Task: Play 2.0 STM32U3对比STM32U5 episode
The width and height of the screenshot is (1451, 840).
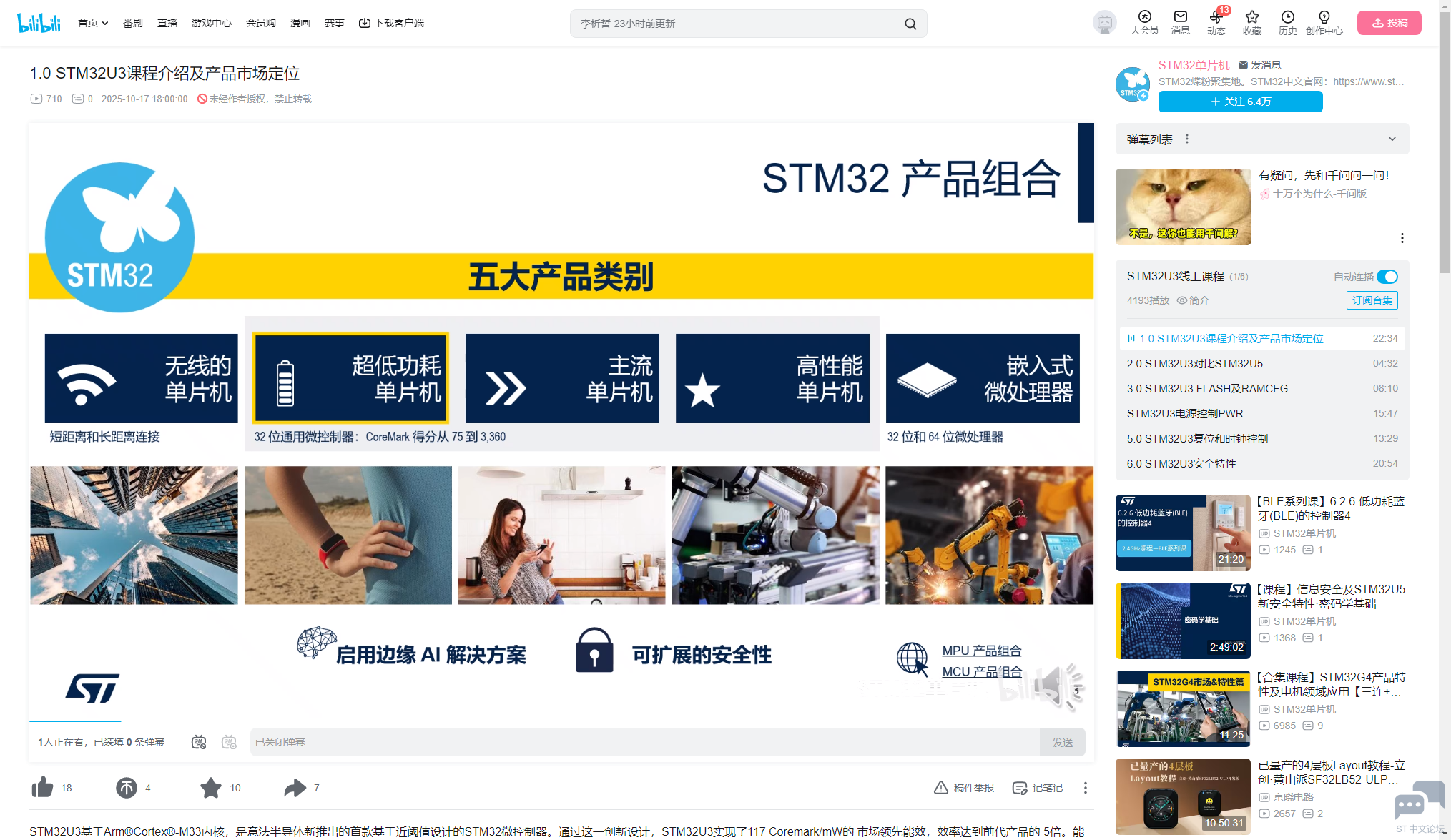Action: pyautogui.click(x=1262, y=363)
